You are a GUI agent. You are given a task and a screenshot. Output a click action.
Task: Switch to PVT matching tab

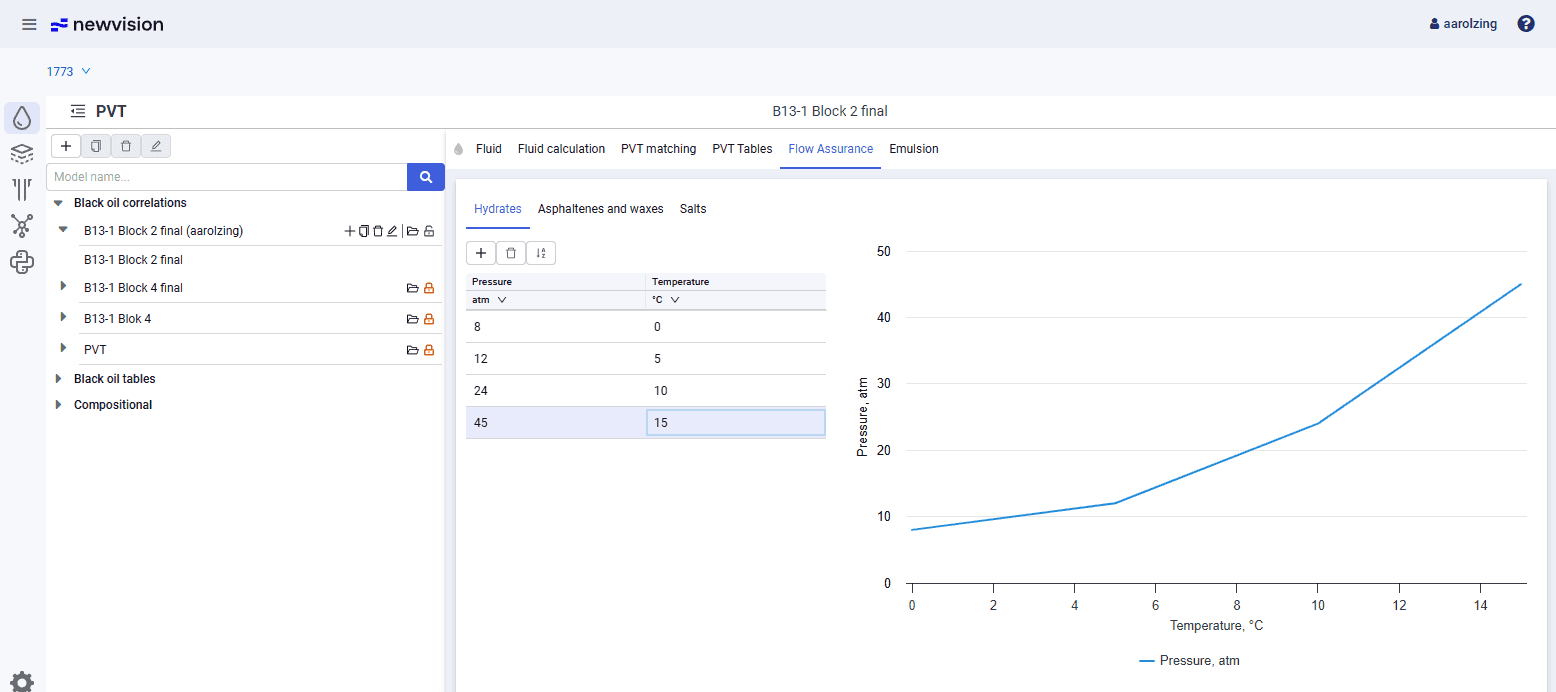pos(658,149)
